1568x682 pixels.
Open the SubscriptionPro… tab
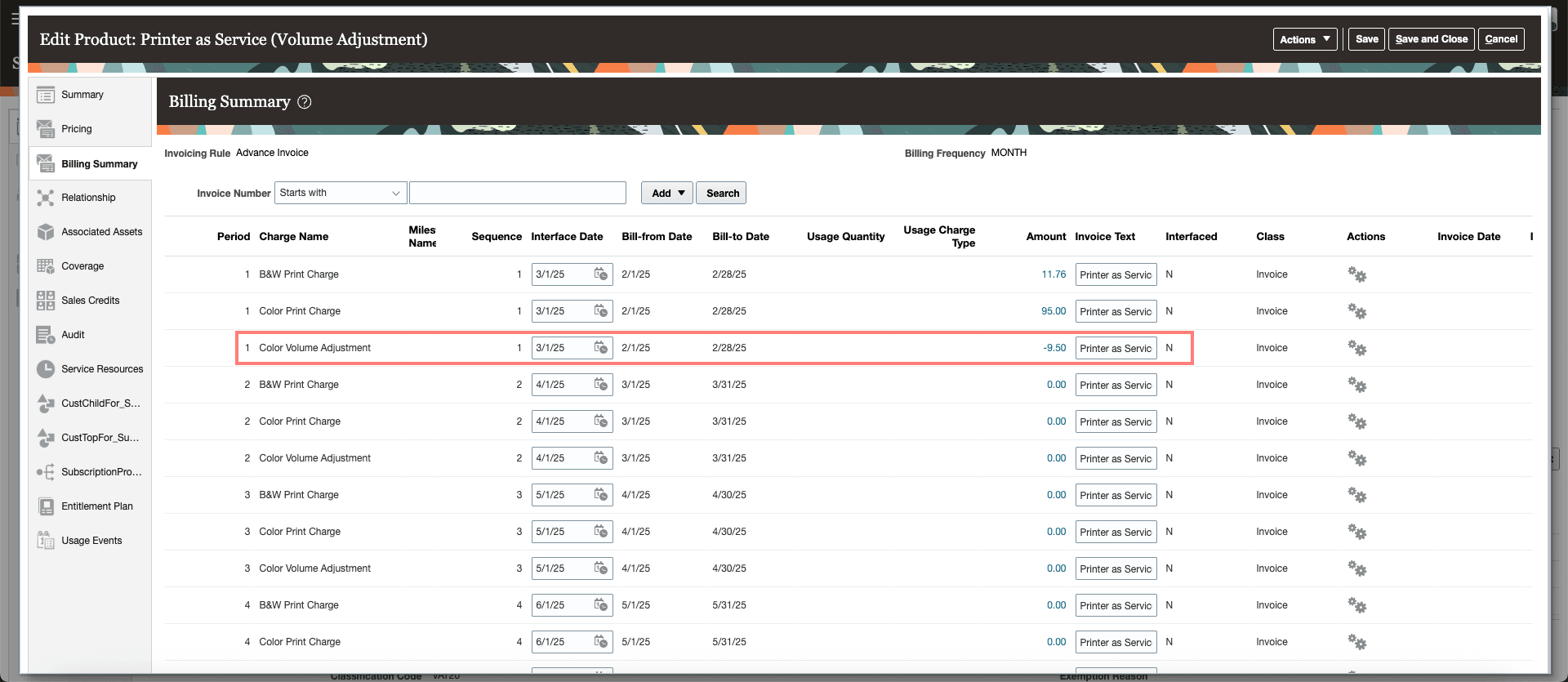(90, 472)
